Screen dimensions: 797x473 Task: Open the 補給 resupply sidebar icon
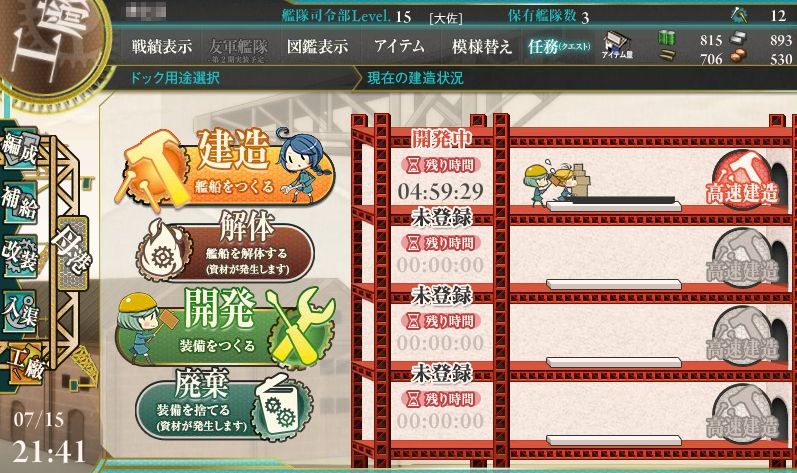click(x=20, y=202)
